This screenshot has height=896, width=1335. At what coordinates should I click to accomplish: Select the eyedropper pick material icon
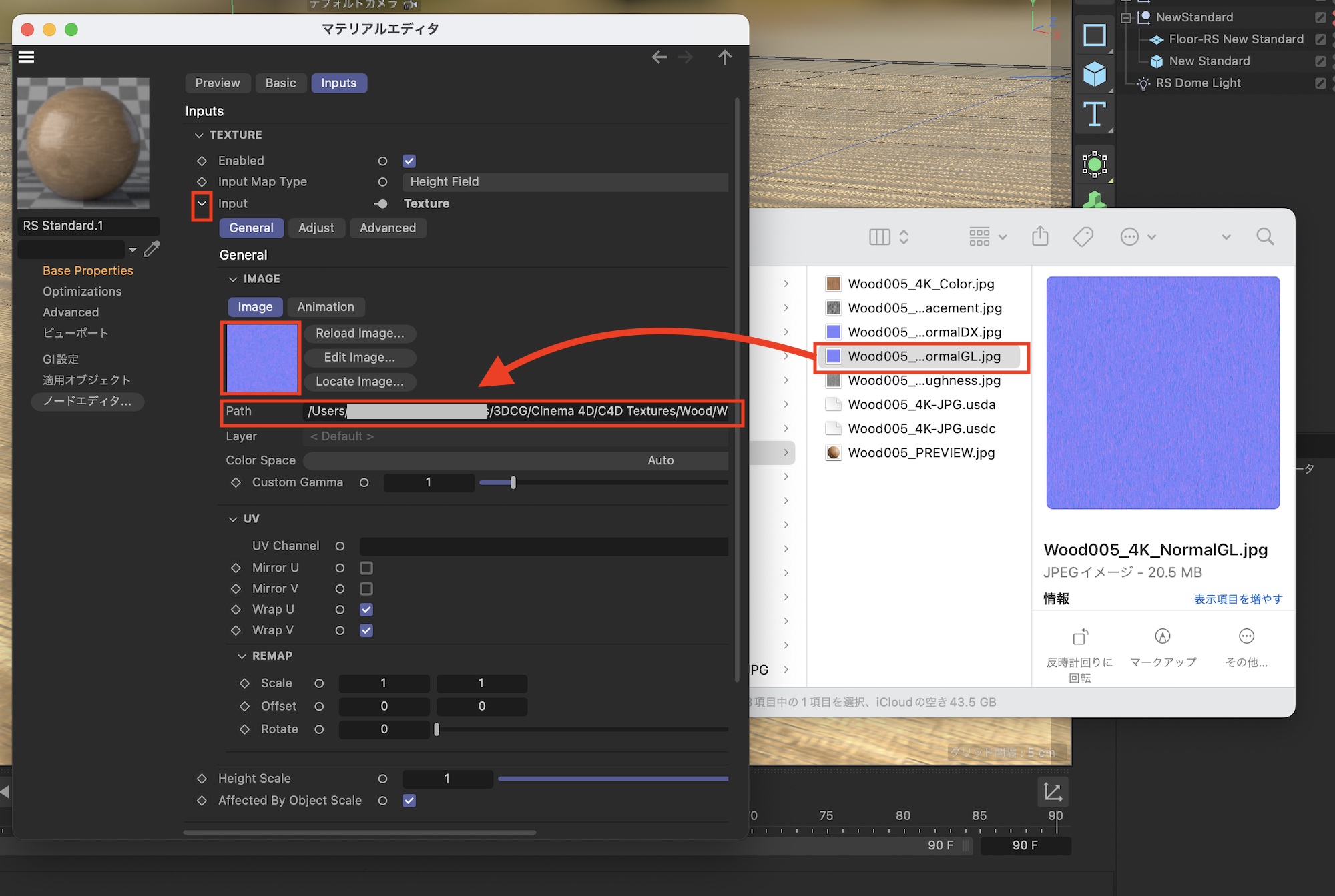pyautogui.click(x=152, y=249)
